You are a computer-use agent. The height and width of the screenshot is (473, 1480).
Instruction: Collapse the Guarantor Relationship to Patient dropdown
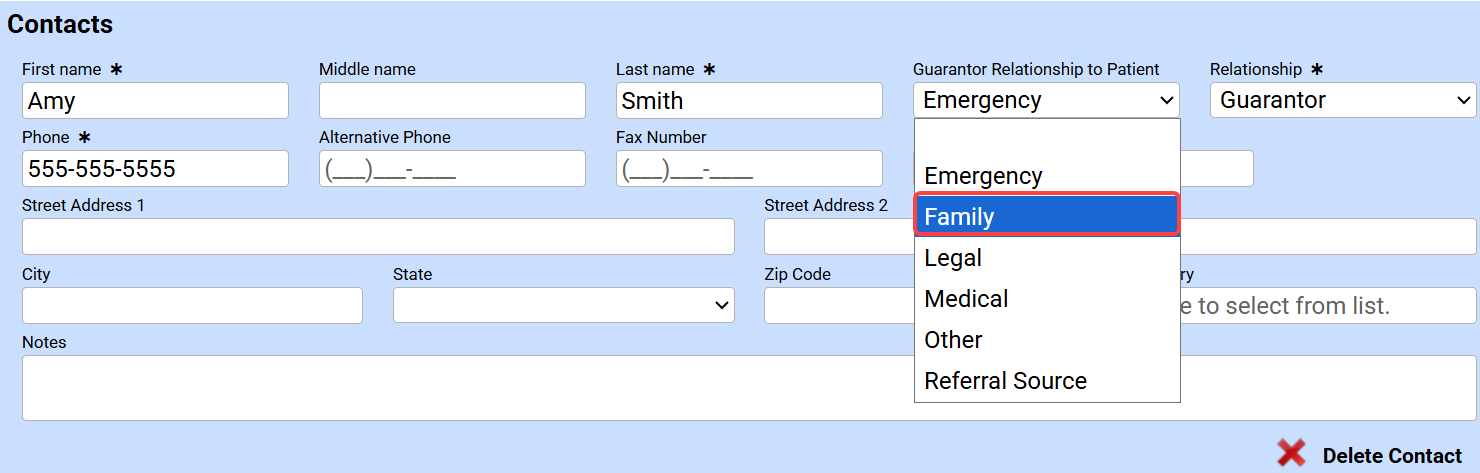click(x=1046, y=100)
